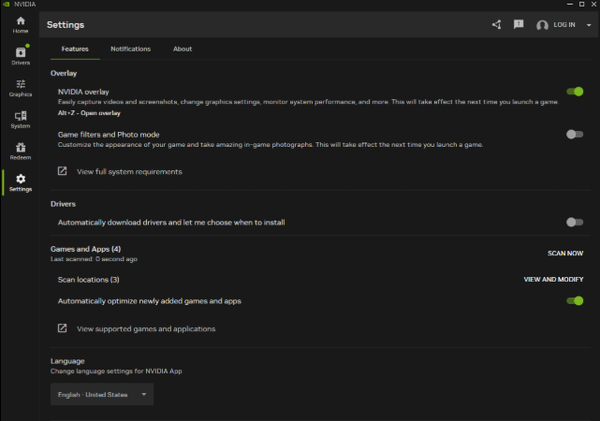Click VIEW AND MODIFY scan locations

point(553,280)
